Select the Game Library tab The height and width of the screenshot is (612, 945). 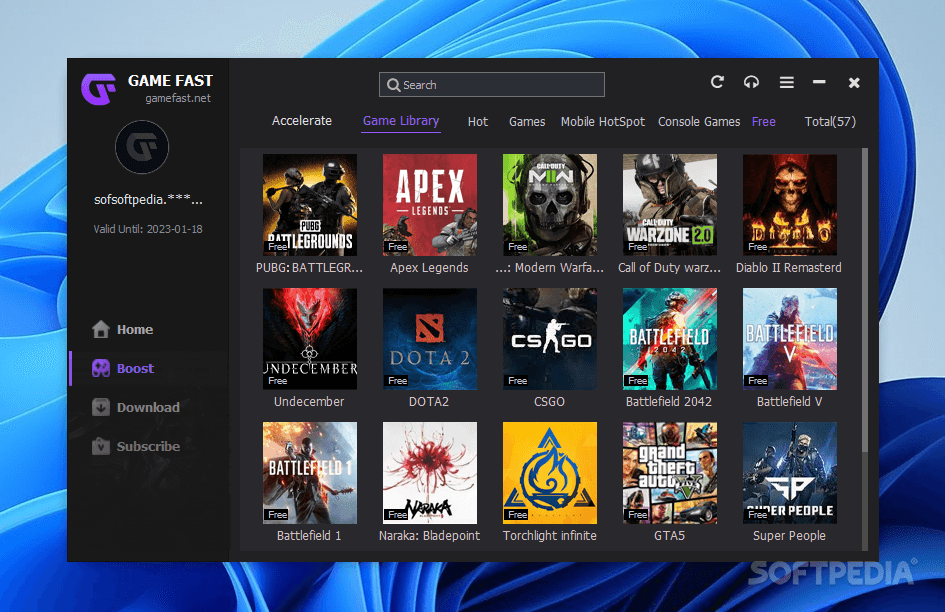click(x=401, y=121)
